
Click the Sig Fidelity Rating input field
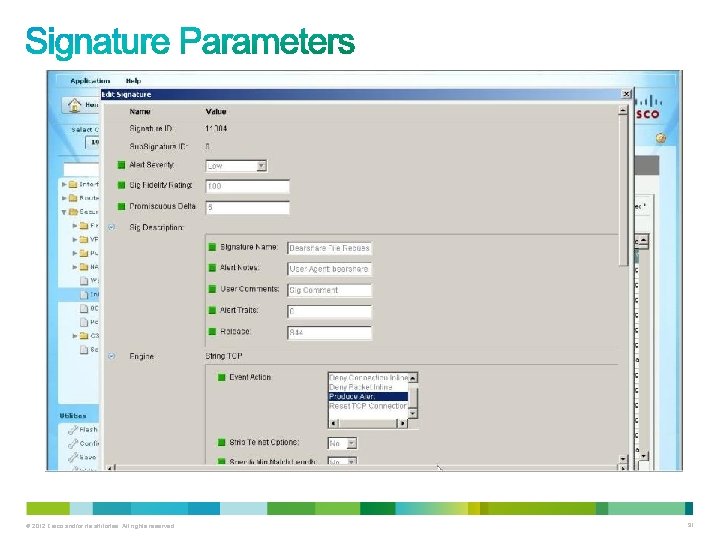point(248,186)
